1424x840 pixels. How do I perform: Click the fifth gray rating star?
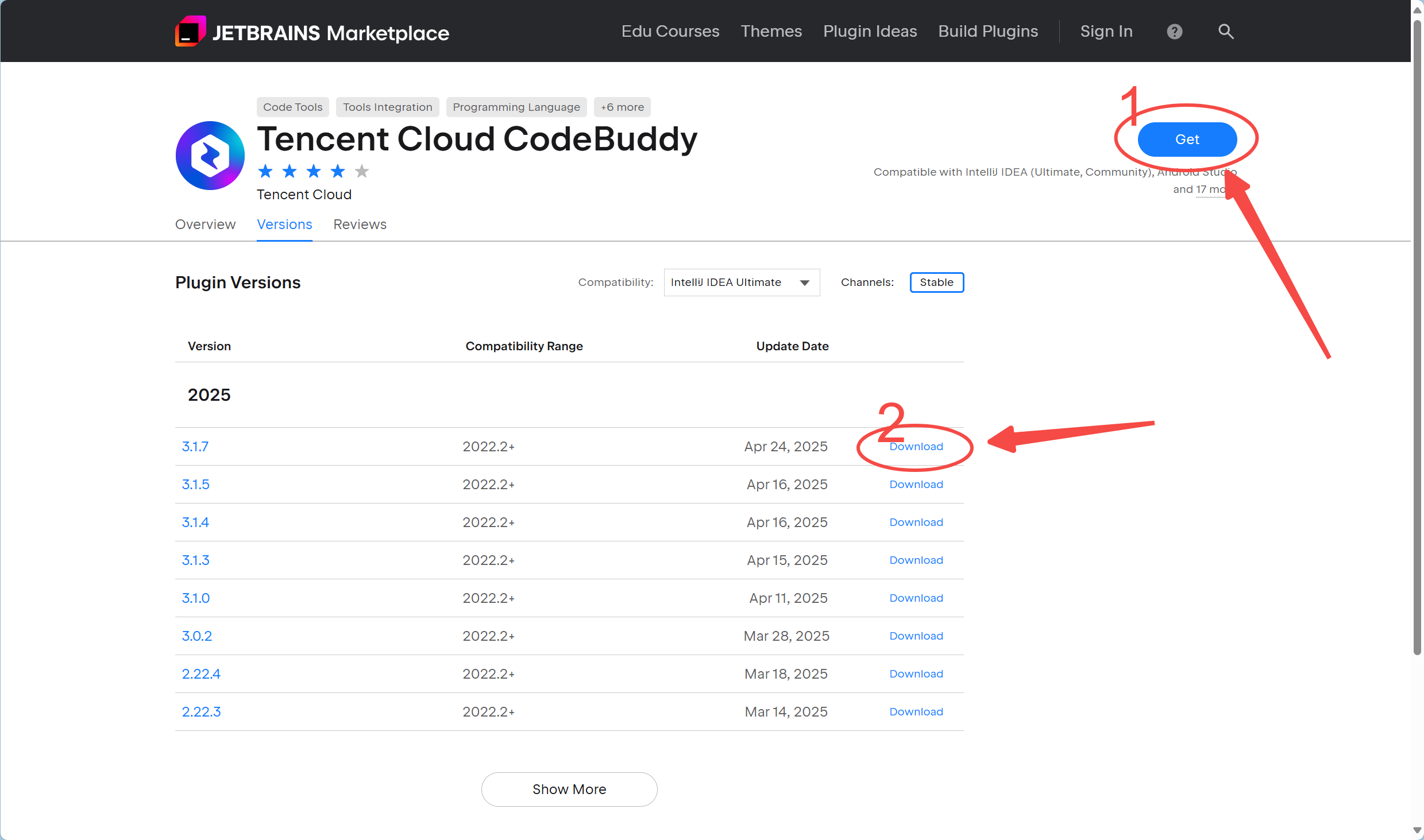(362, 171)
